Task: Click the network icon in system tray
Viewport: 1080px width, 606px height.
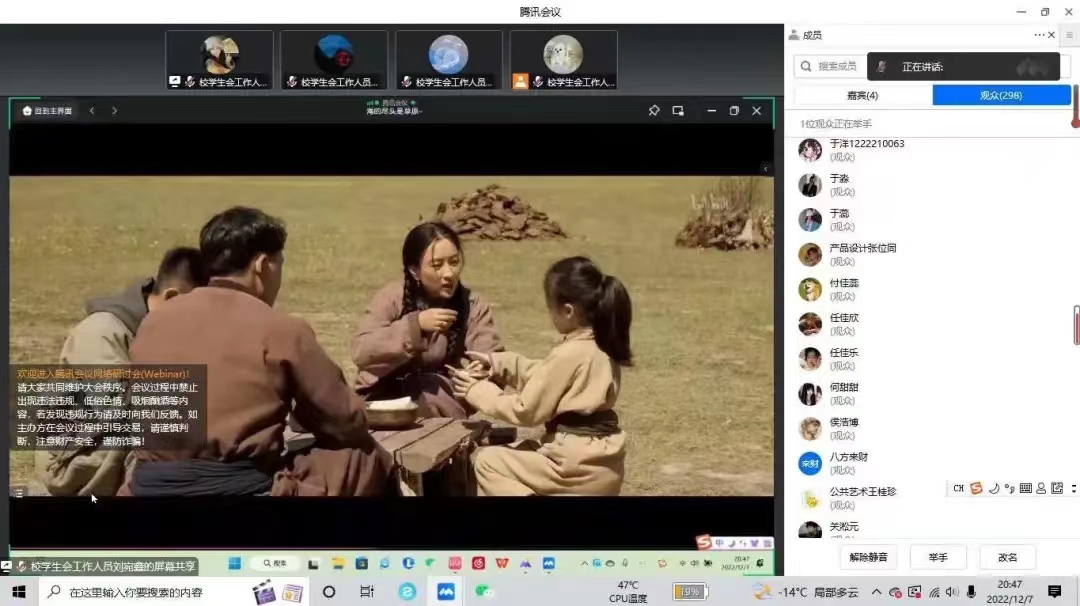Action: coord(934,592)
